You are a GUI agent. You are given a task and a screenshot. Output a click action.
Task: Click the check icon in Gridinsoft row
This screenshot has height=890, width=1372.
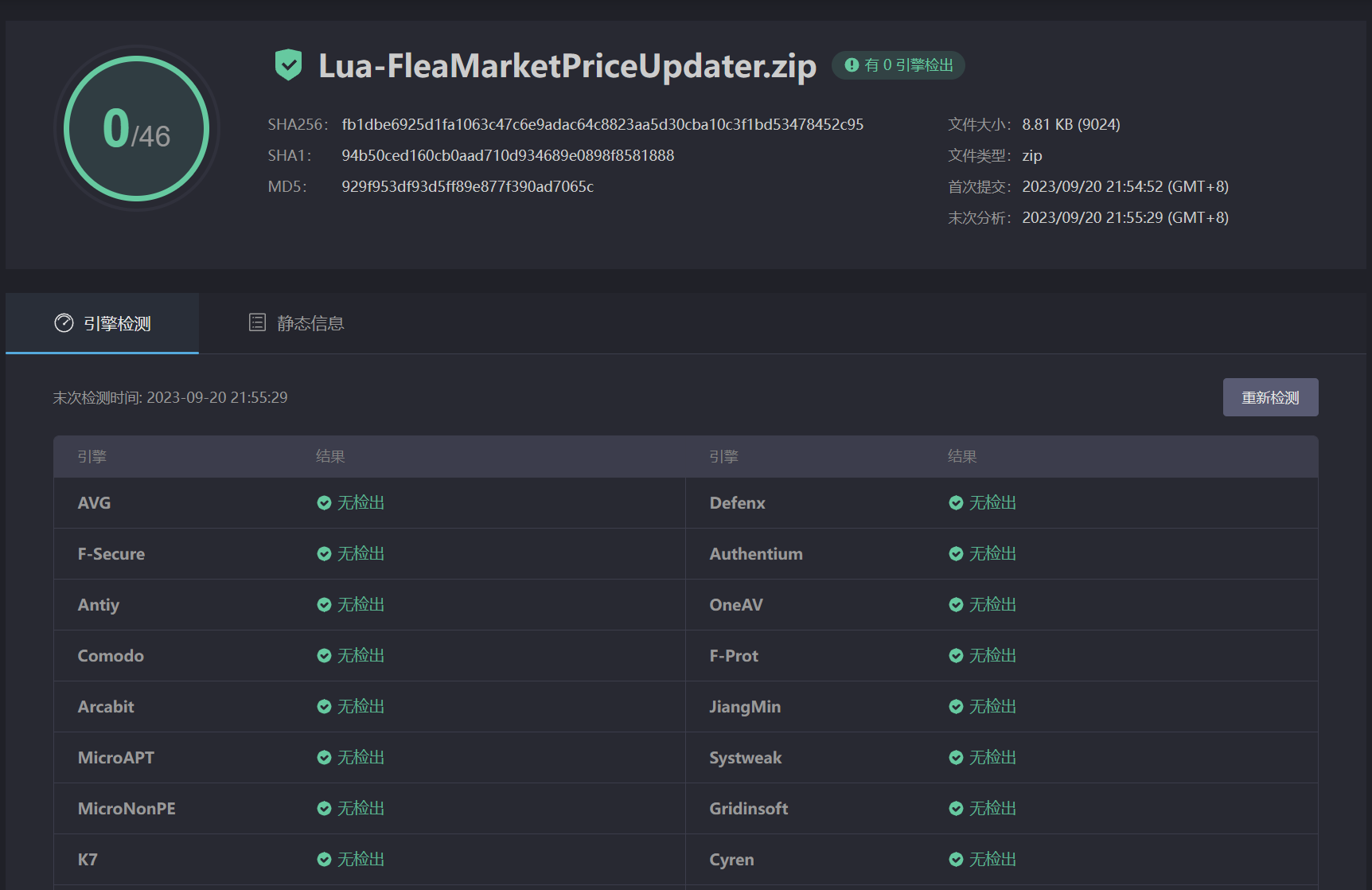956,809
